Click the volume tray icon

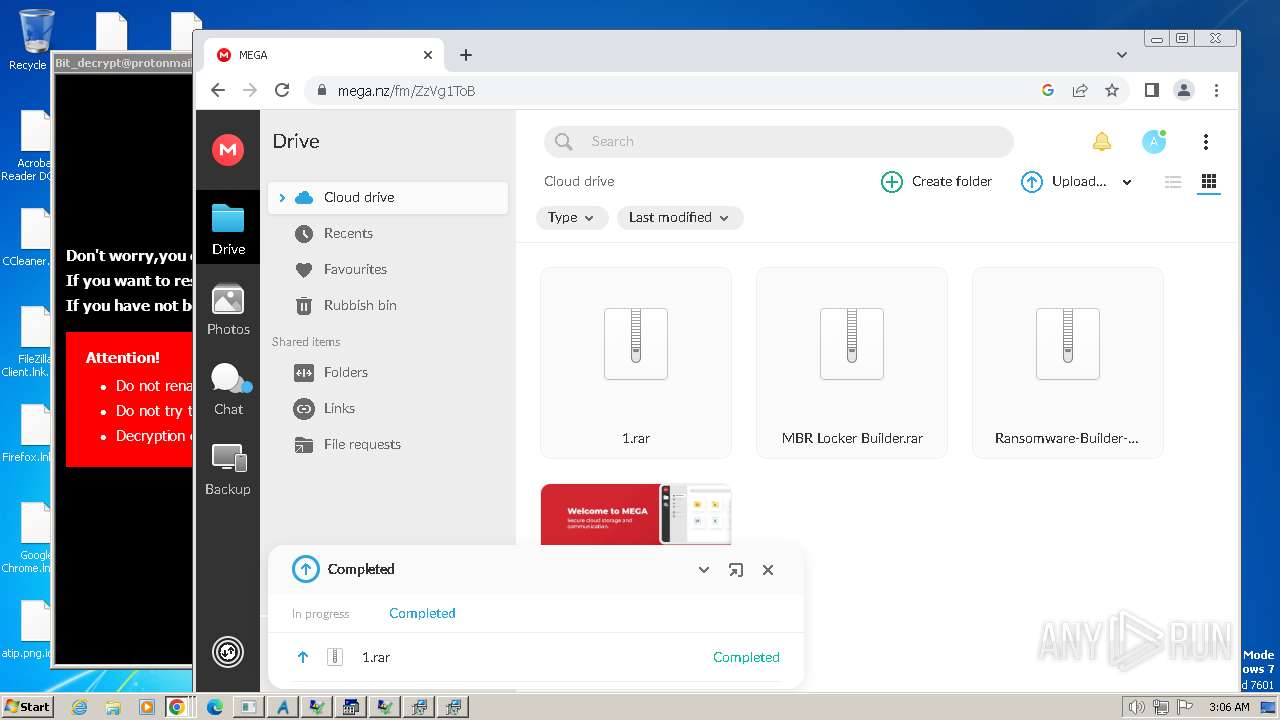click(1137, 707)
